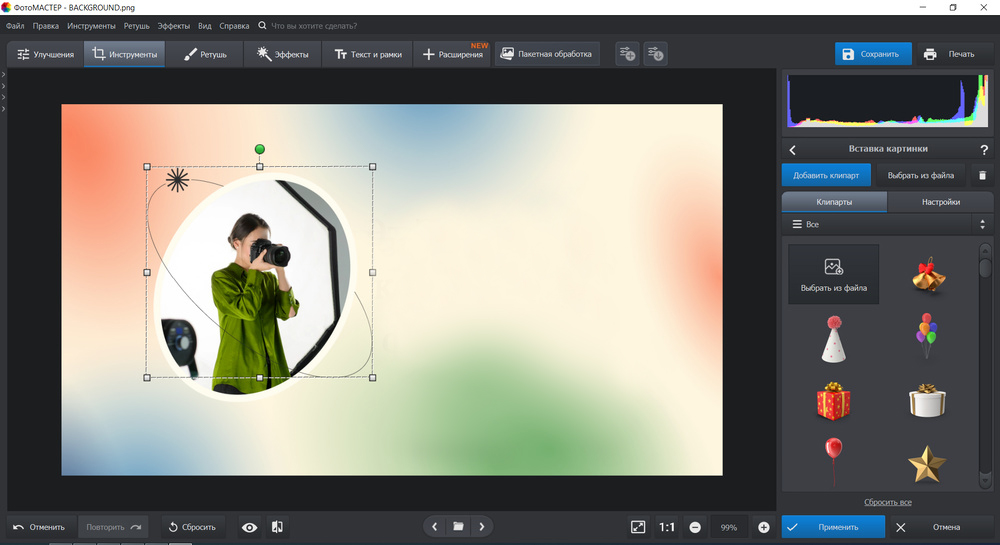Switch to the Настройки tab
This screenshot has width=1000, height=545.
tap(940, 202)
